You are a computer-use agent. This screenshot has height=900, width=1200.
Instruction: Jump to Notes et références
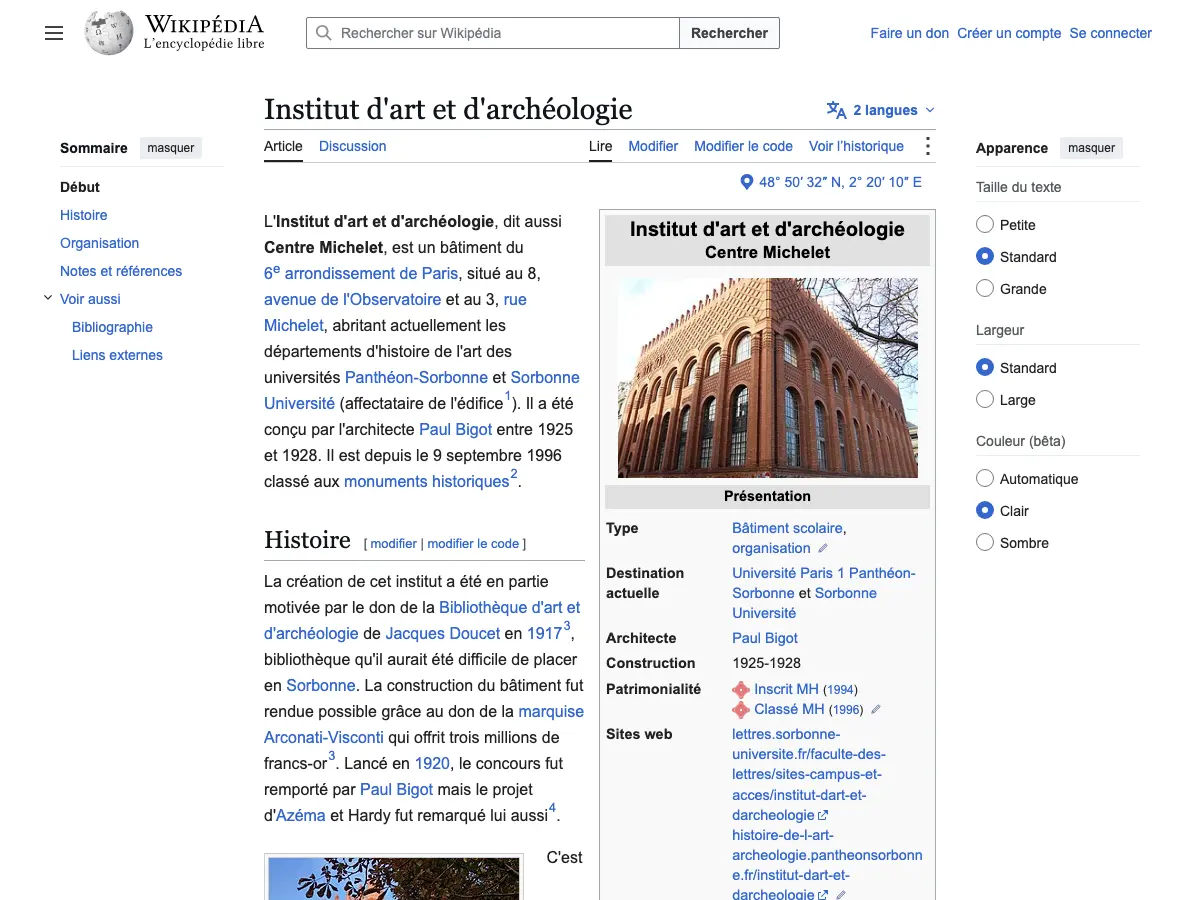coord(121,271)
